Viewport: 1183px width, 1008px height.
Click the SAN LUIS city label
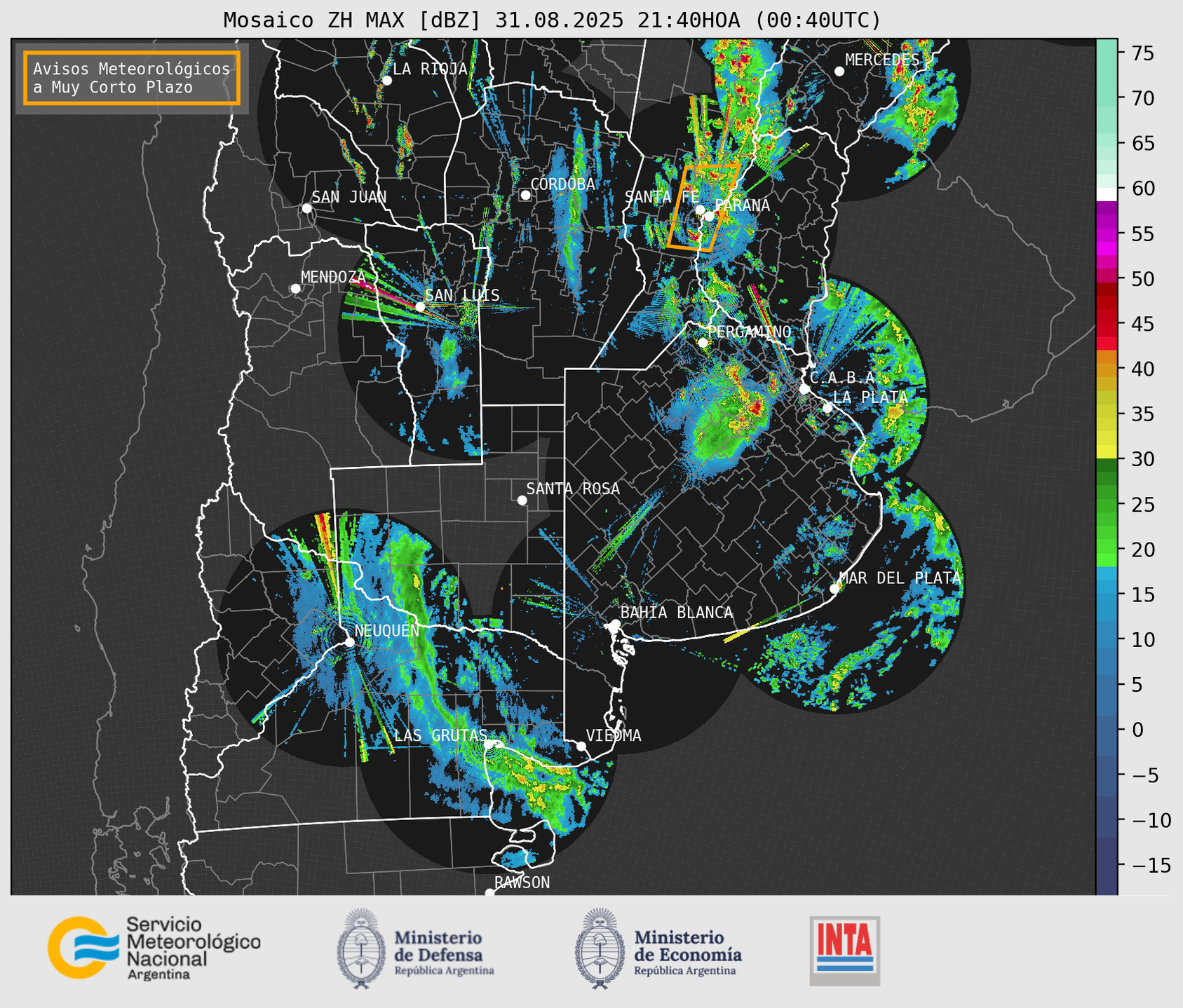coord(463,295)
